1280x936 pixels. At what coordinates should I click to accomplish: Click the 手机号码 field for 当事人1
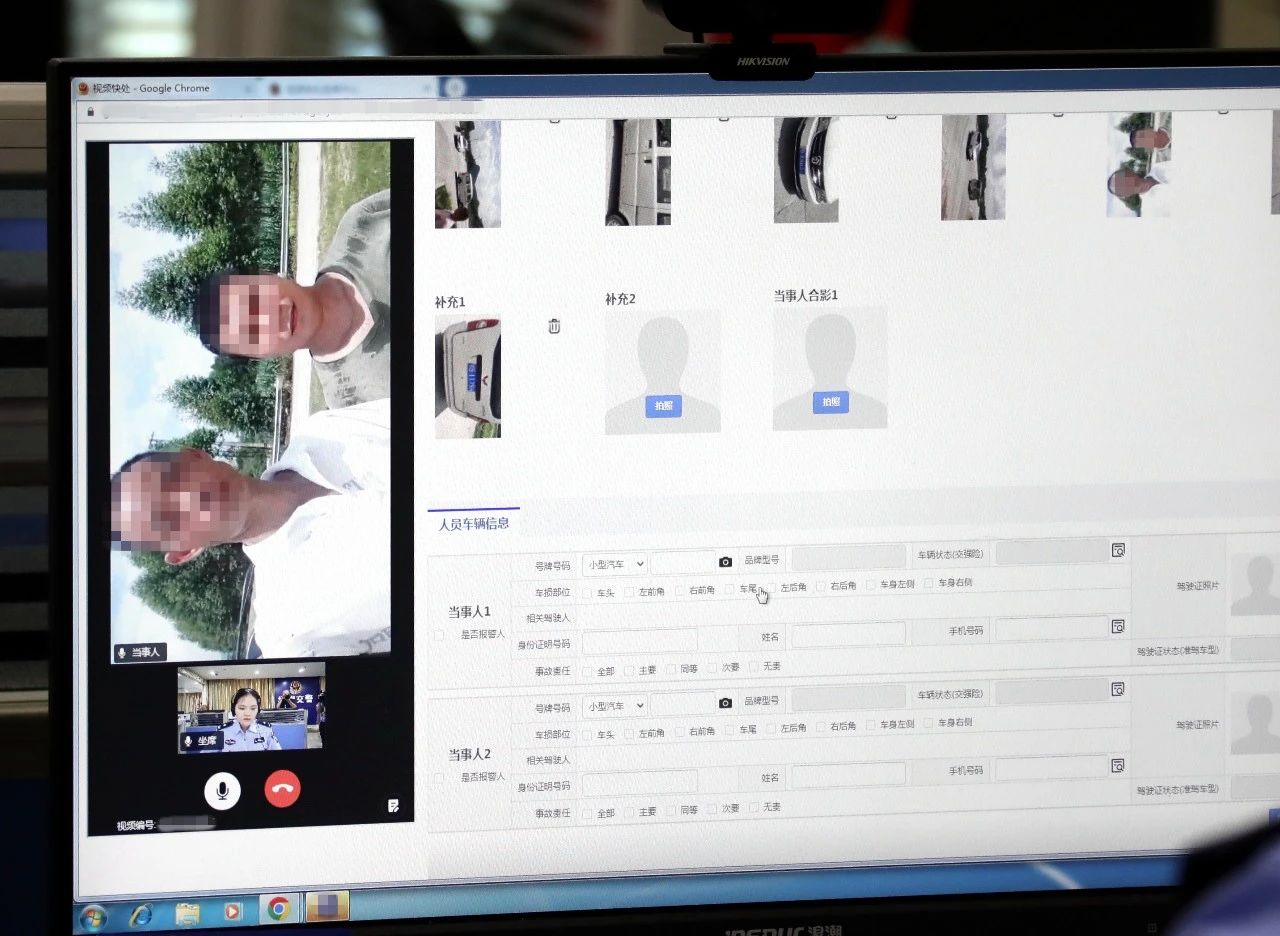(x=1051, y=628)
